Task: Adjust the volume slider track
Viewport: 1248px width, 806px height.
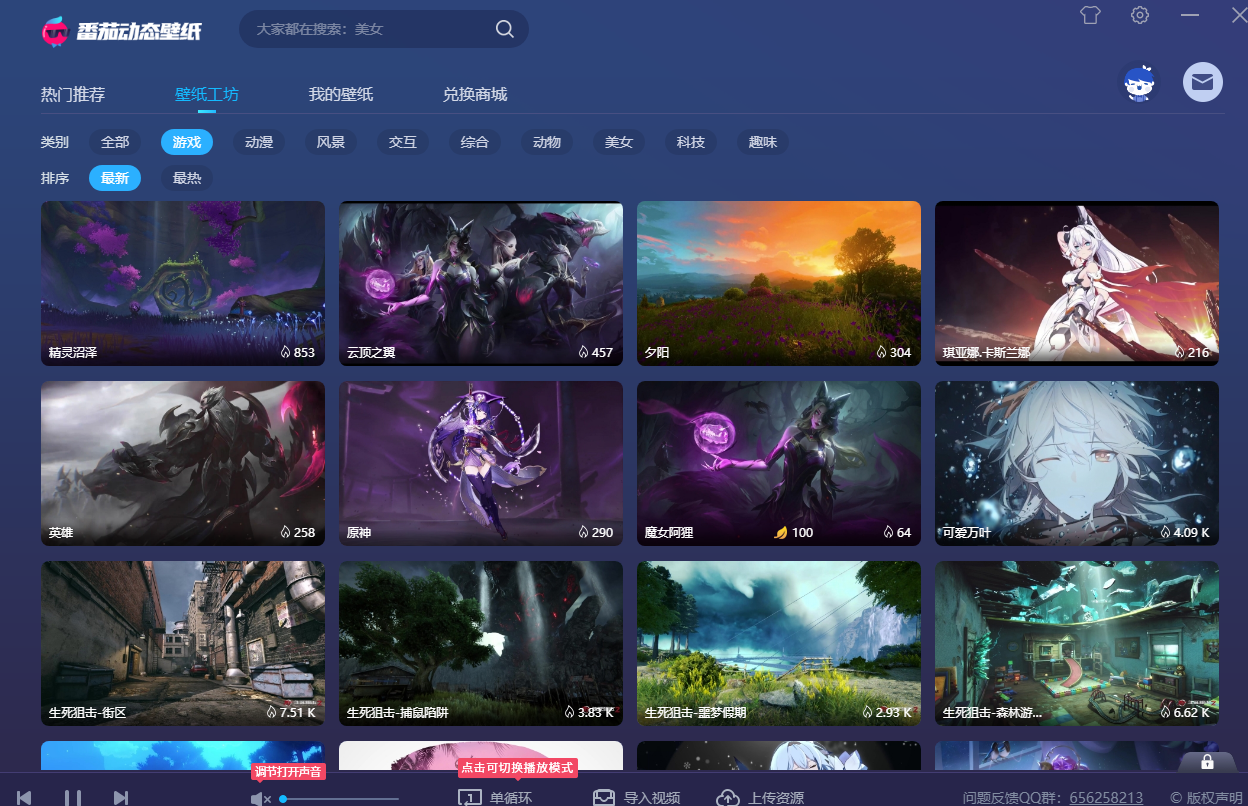Action: [340, 799]
